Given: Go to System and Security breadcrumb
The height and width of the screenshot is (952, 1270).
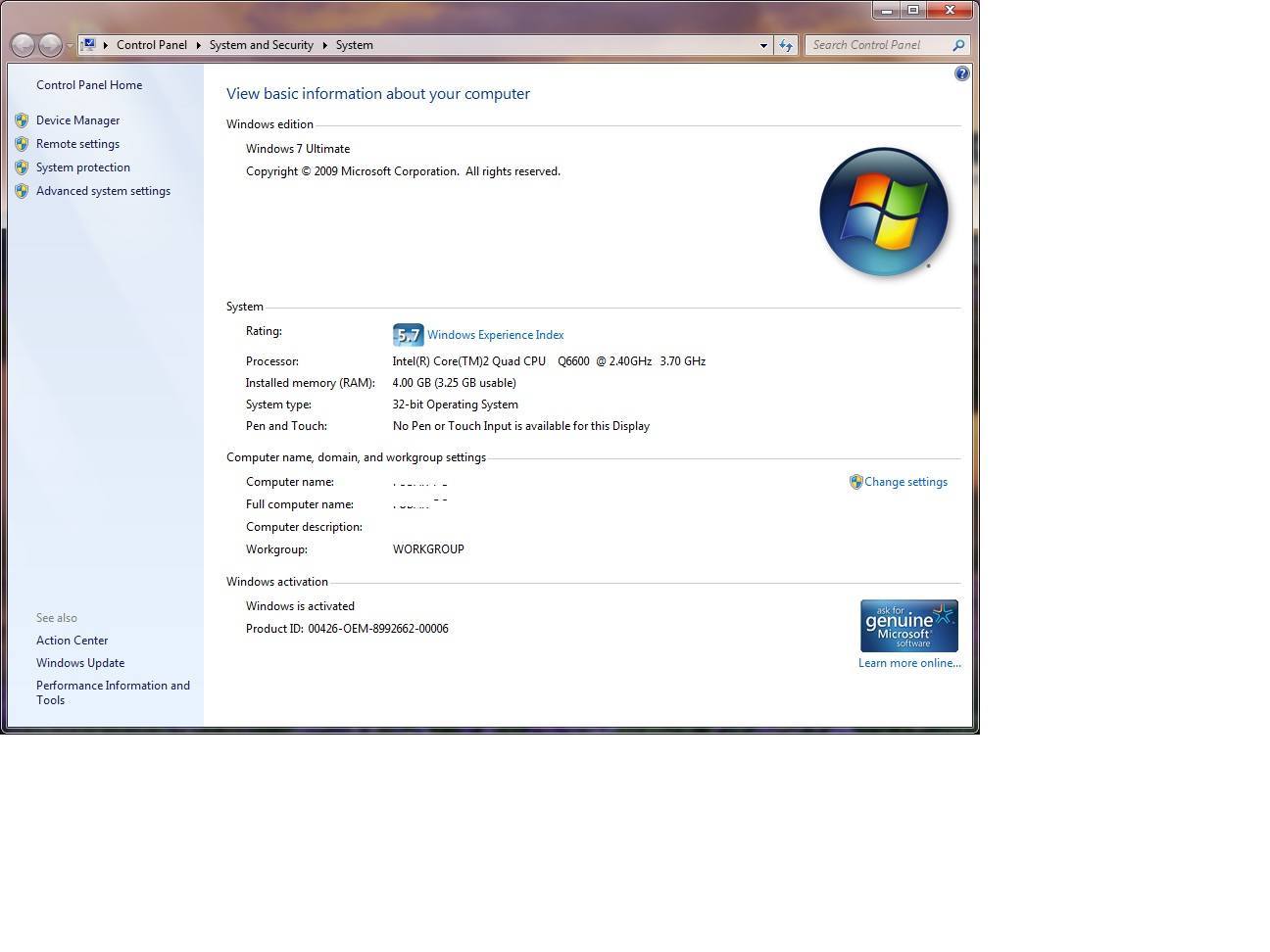Looking at the screenshot, I should [x=262, y=45].
